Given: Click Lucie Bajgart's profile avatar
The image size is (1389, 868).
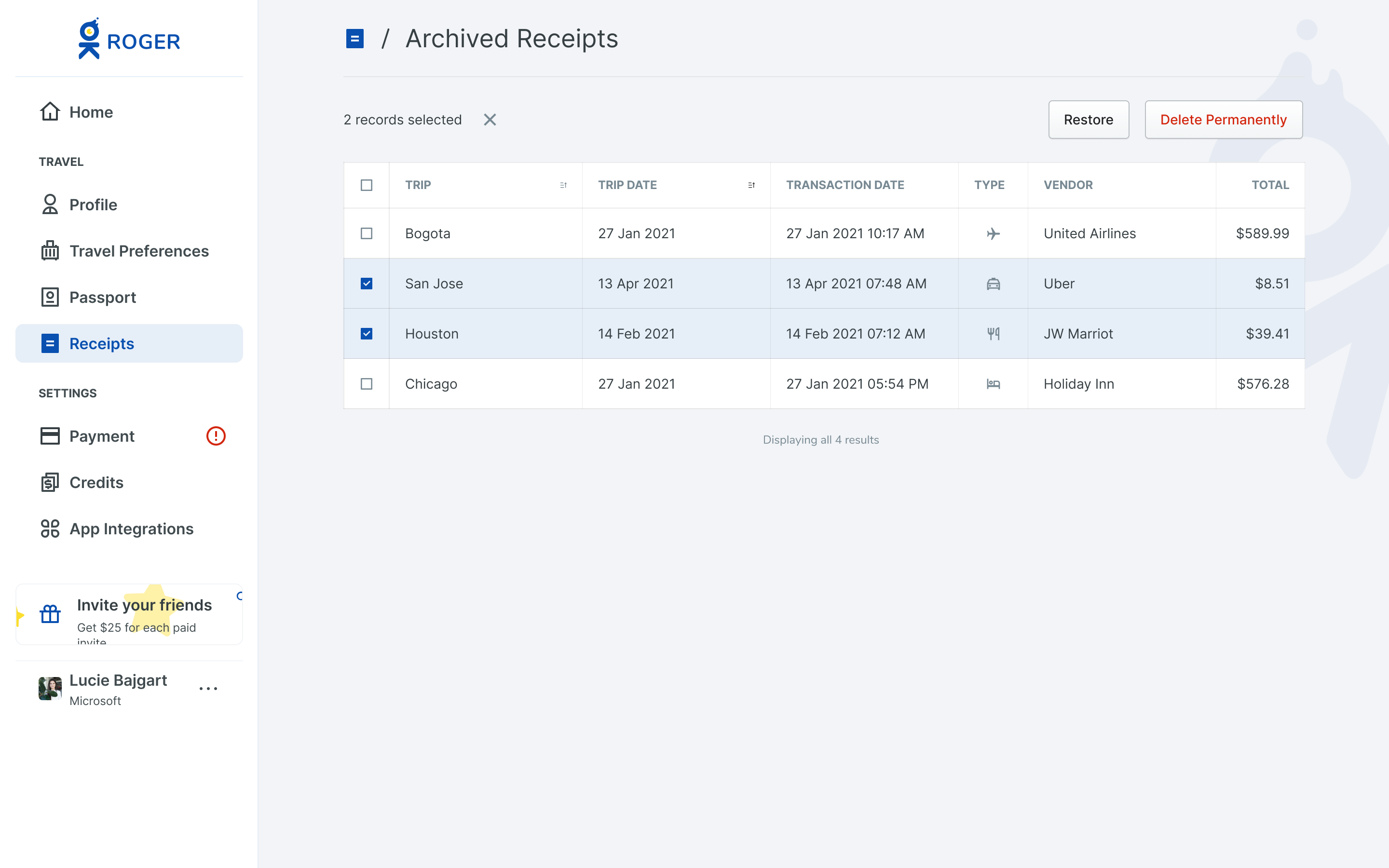Looking at the screenshot, I should (50, 688).
